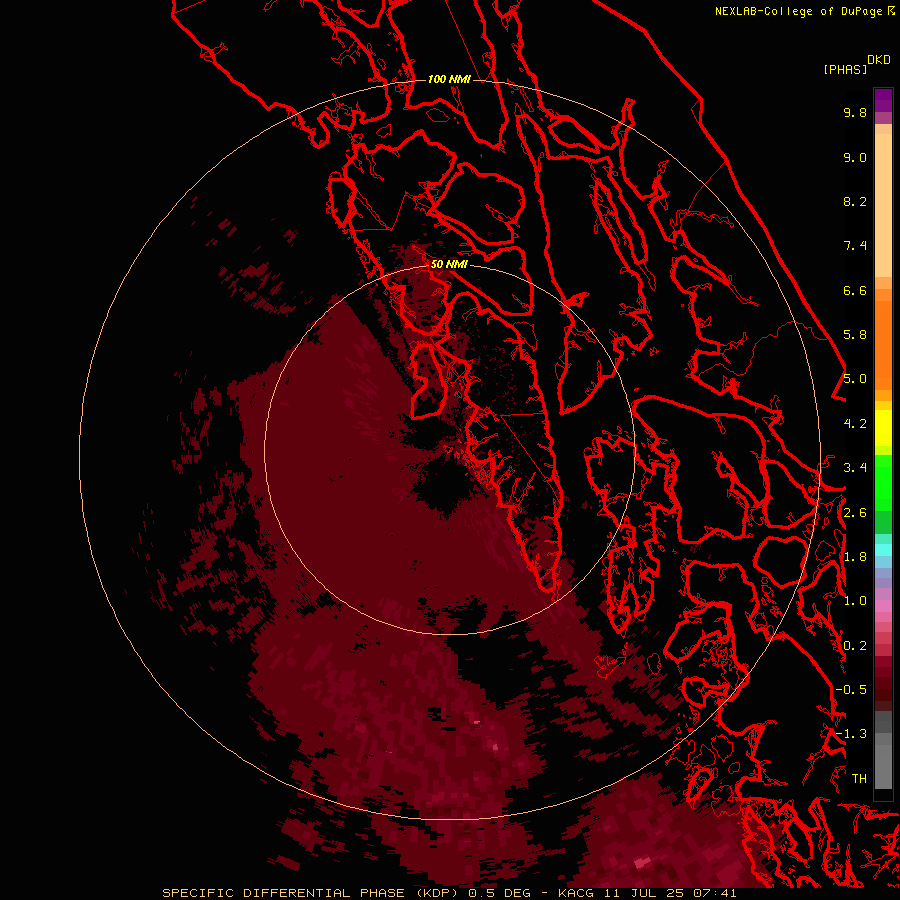Click the -1.3 value on color scale
The height and width of the screenshot is (900, 900).
click(851, 734)
